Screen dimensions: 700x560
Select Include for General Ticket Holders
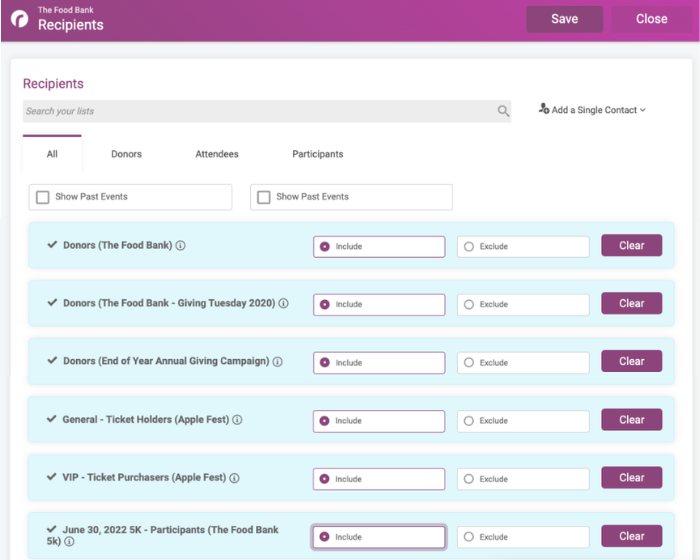point(379,421)
